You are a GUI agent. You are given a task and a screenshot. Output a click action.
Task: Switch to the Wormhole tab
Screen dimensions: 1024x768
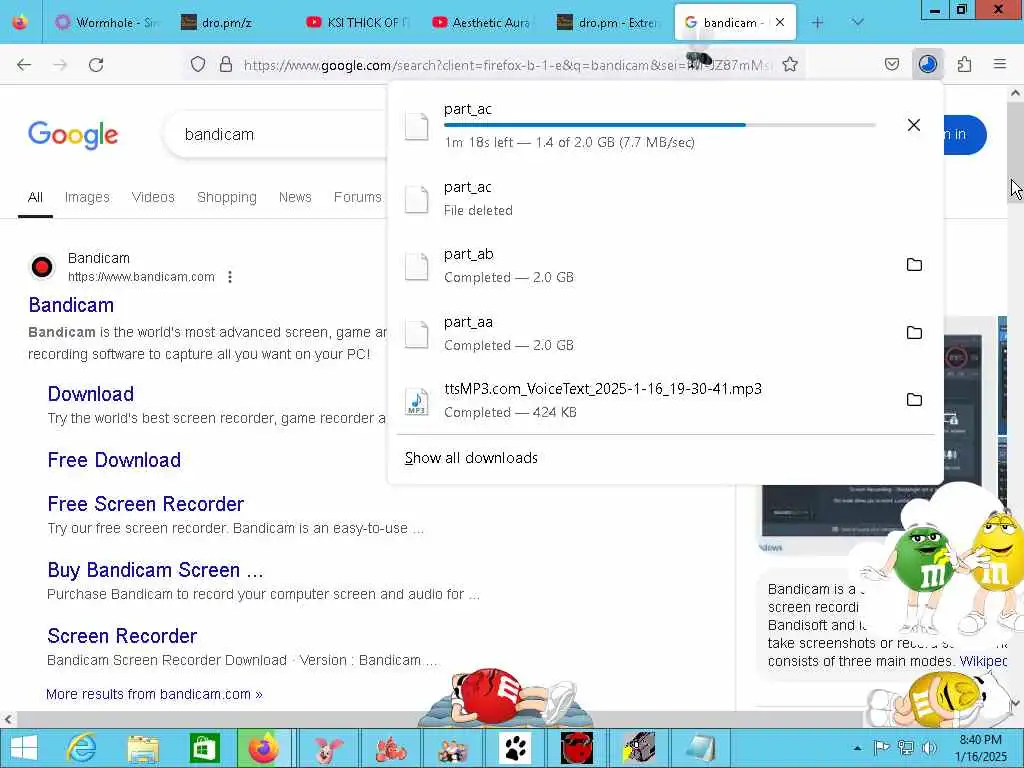point(107,23)
